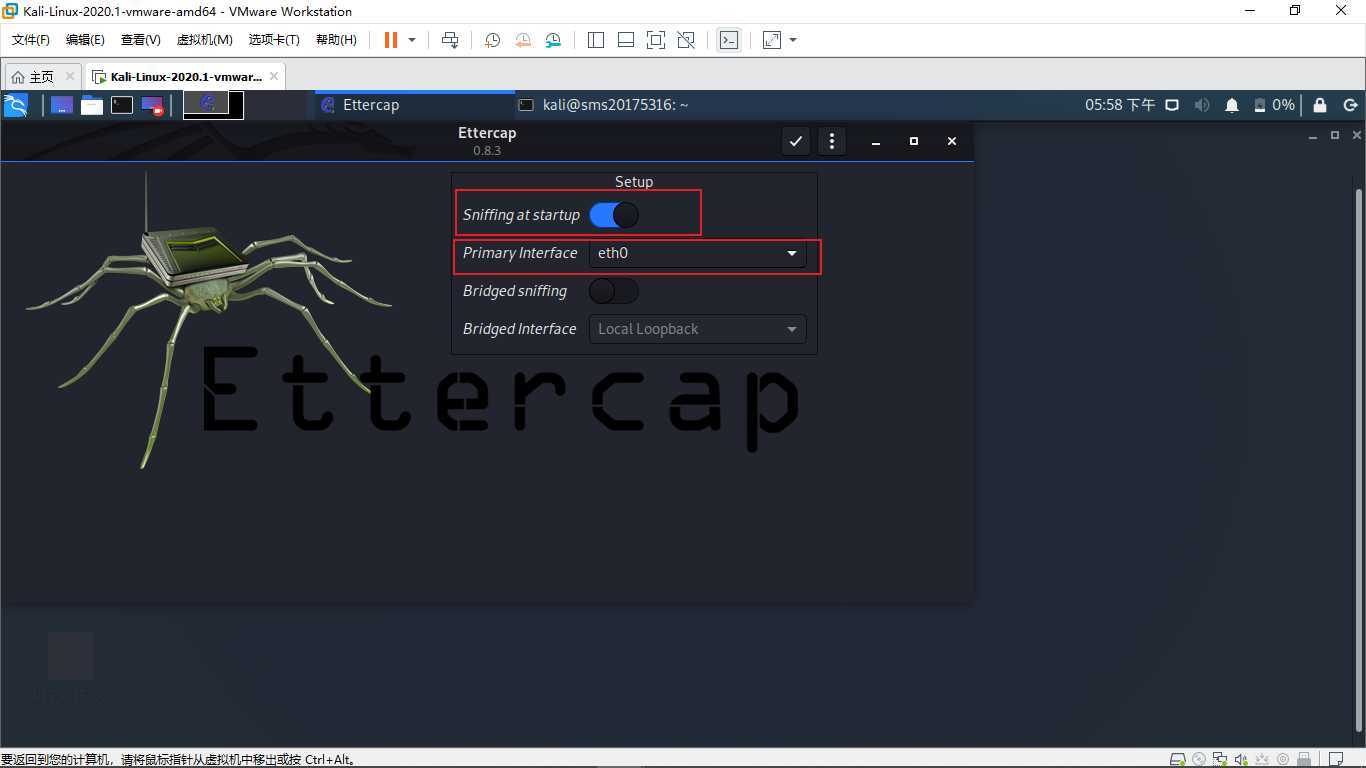1366x768 pixels.
Task: Open the VMware 文件(F) menu
Action: [31, 40]
